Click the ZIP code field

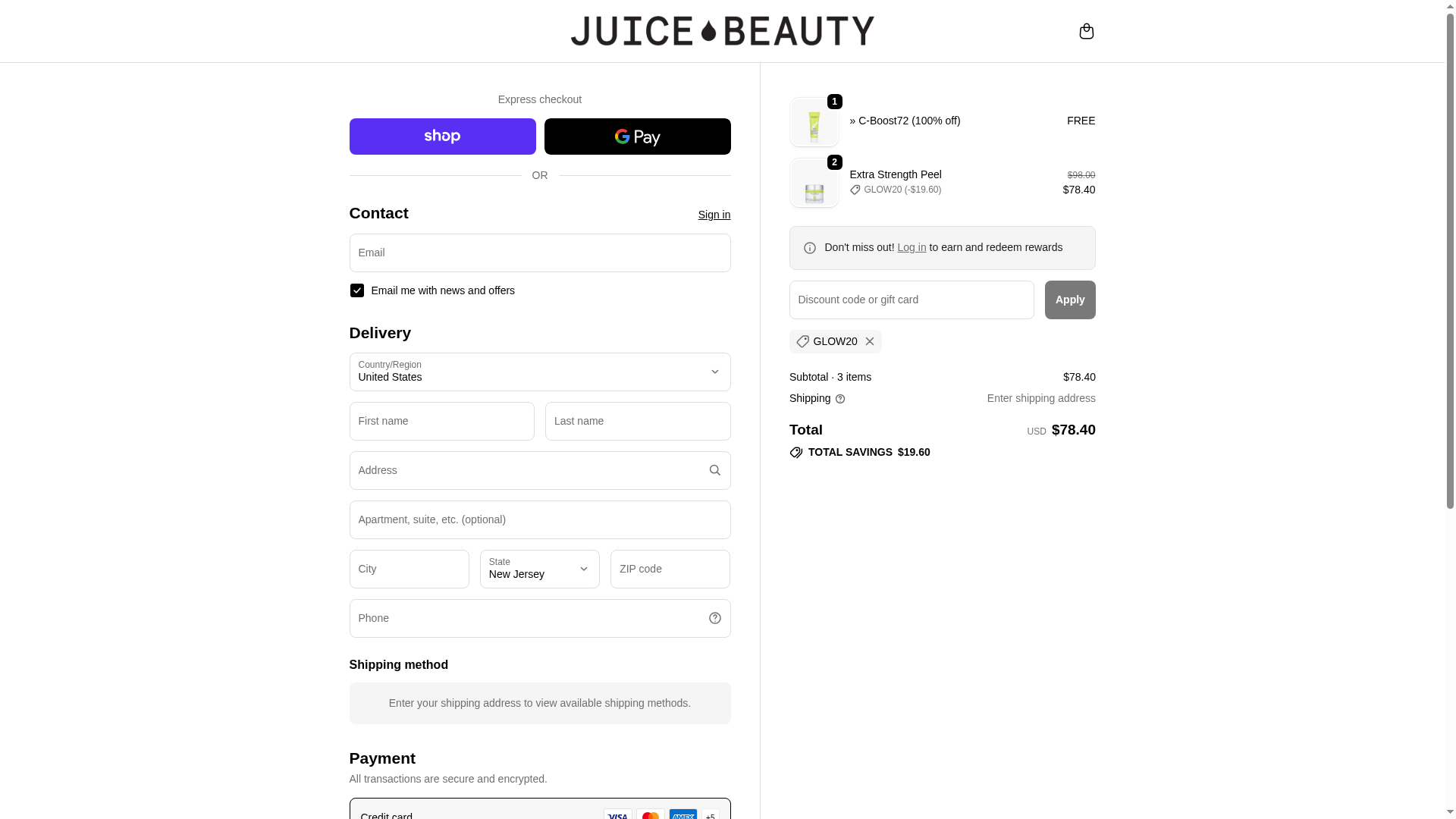(670, 569)
